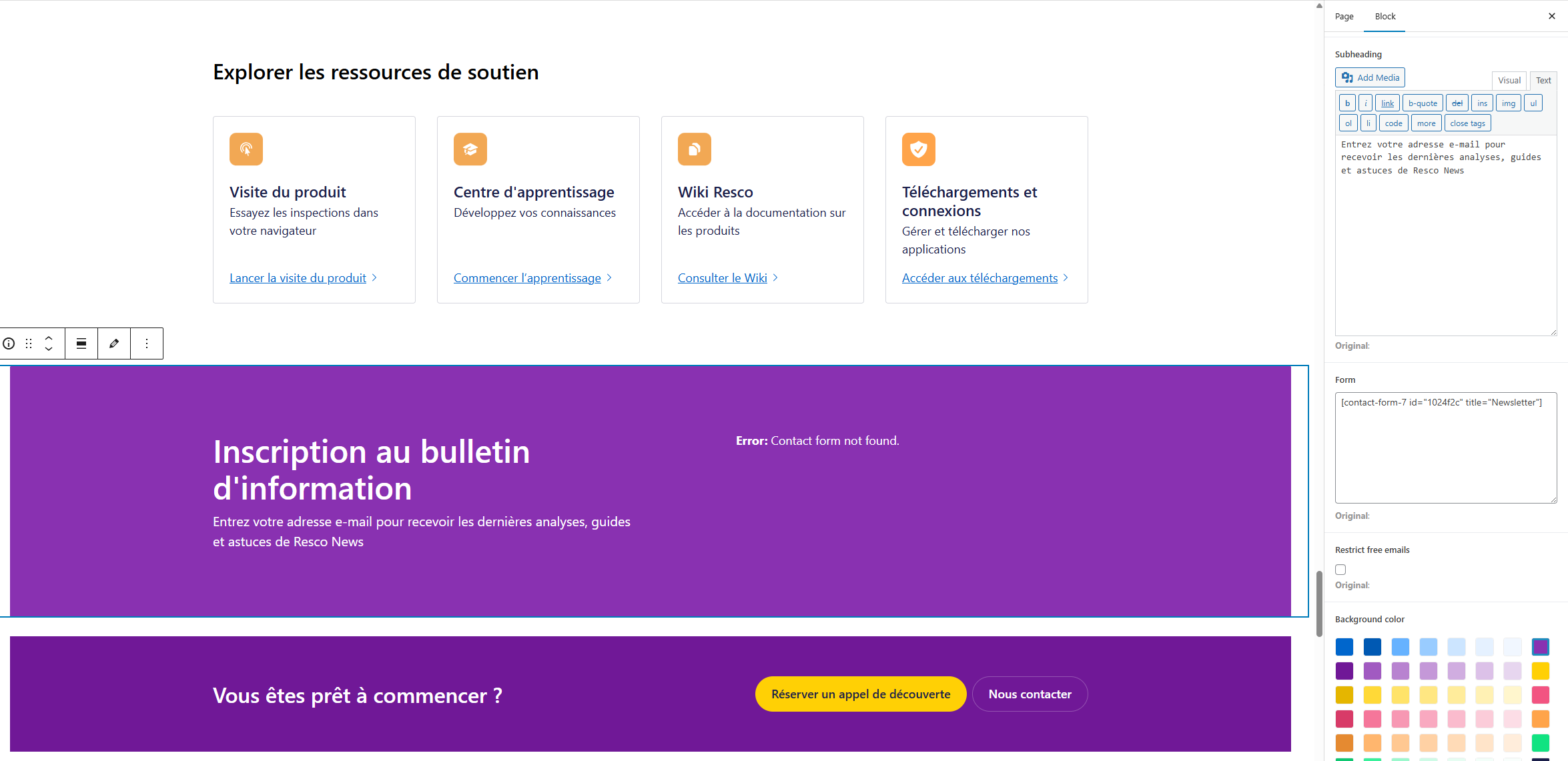Click the 'b' bold quicktag button
Image resolution: width=1568 pixels, height=761 pixels.
tap(1347, 103)
